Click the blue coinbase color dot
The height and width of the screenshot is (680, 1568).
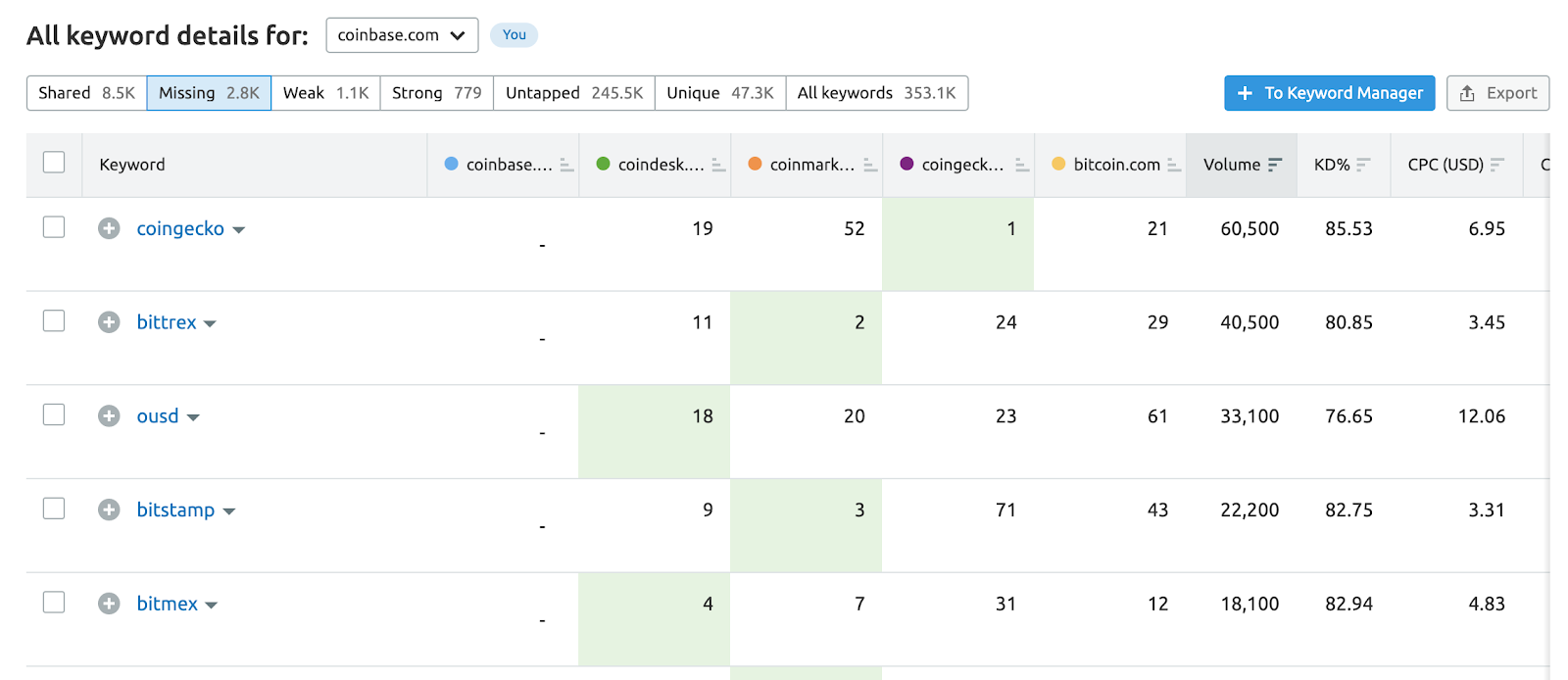click(451, 164)
